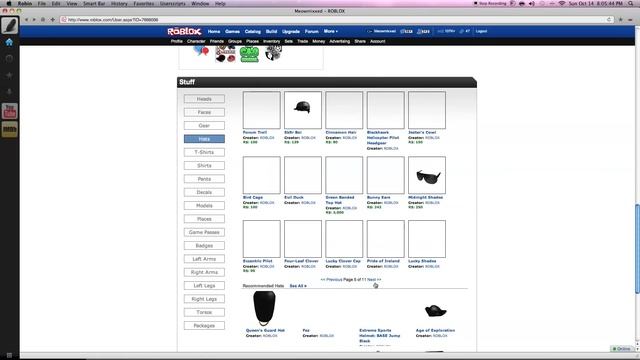
Task: Click See All recommended hats link
Action: pos(298,286)
